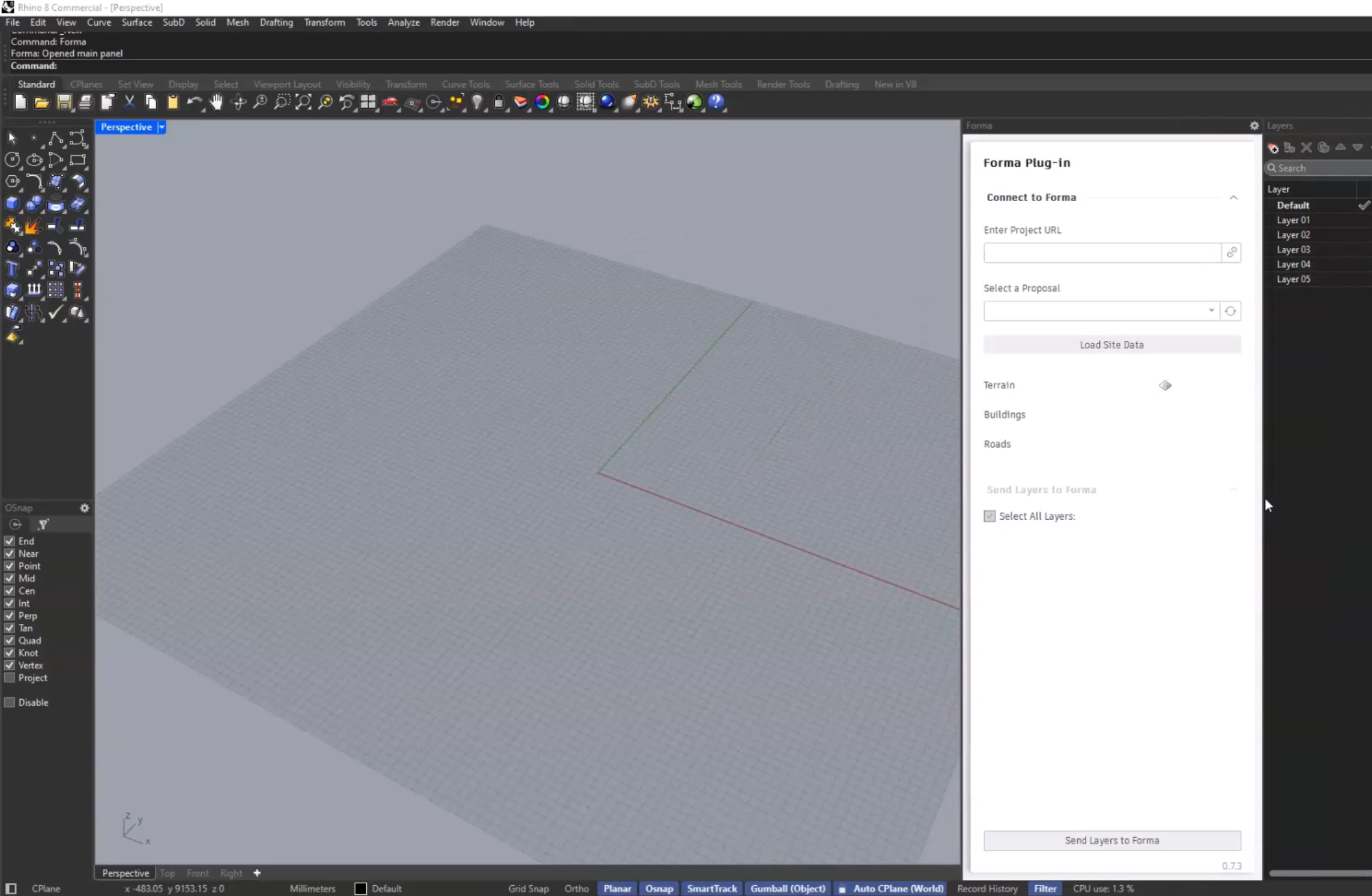Click the Rotate View tool icon
Viewport: 1372px width, 896px height.
239,103
